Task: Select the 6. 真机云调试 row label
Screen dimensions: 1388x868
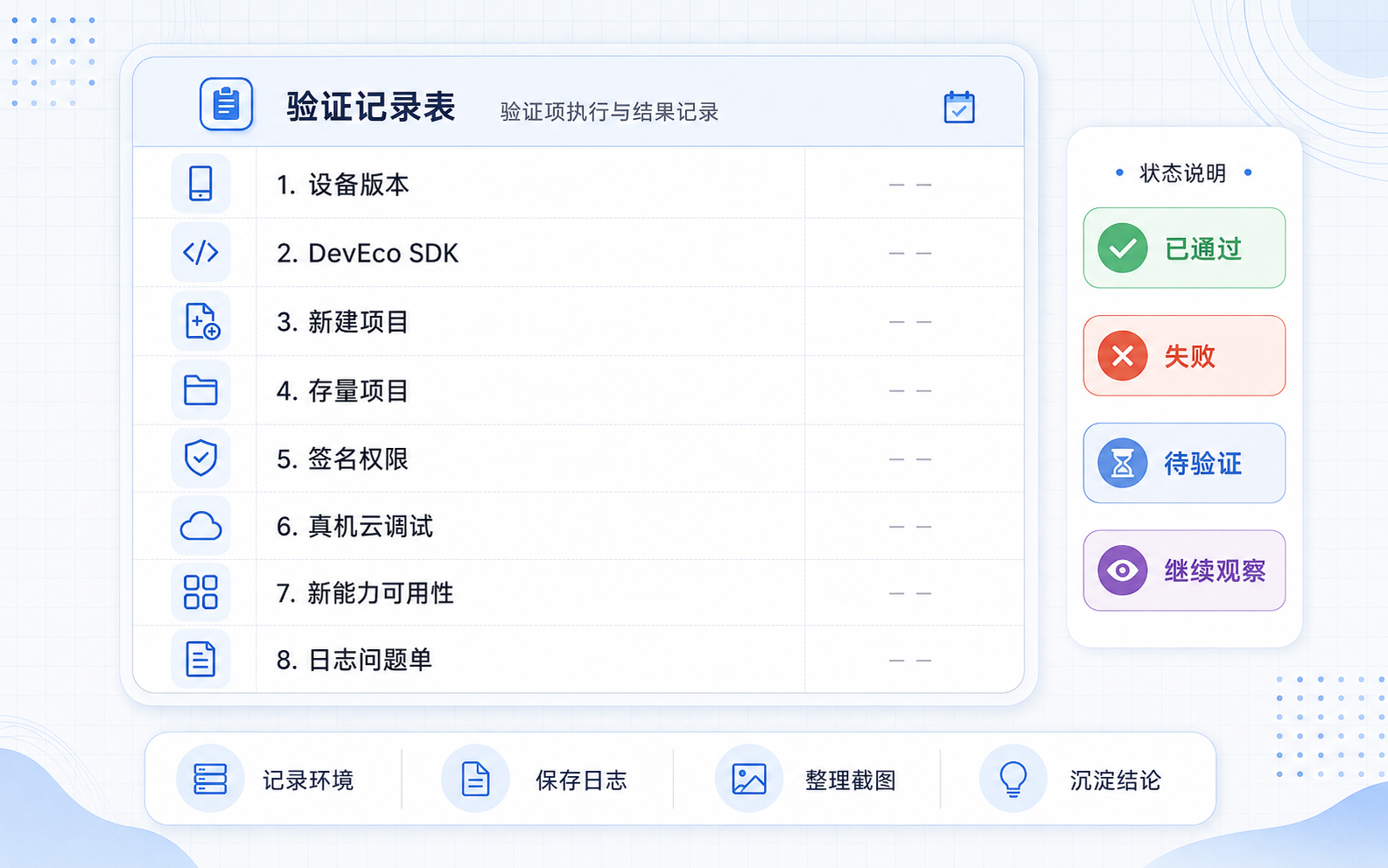Action: click(354, 527)
